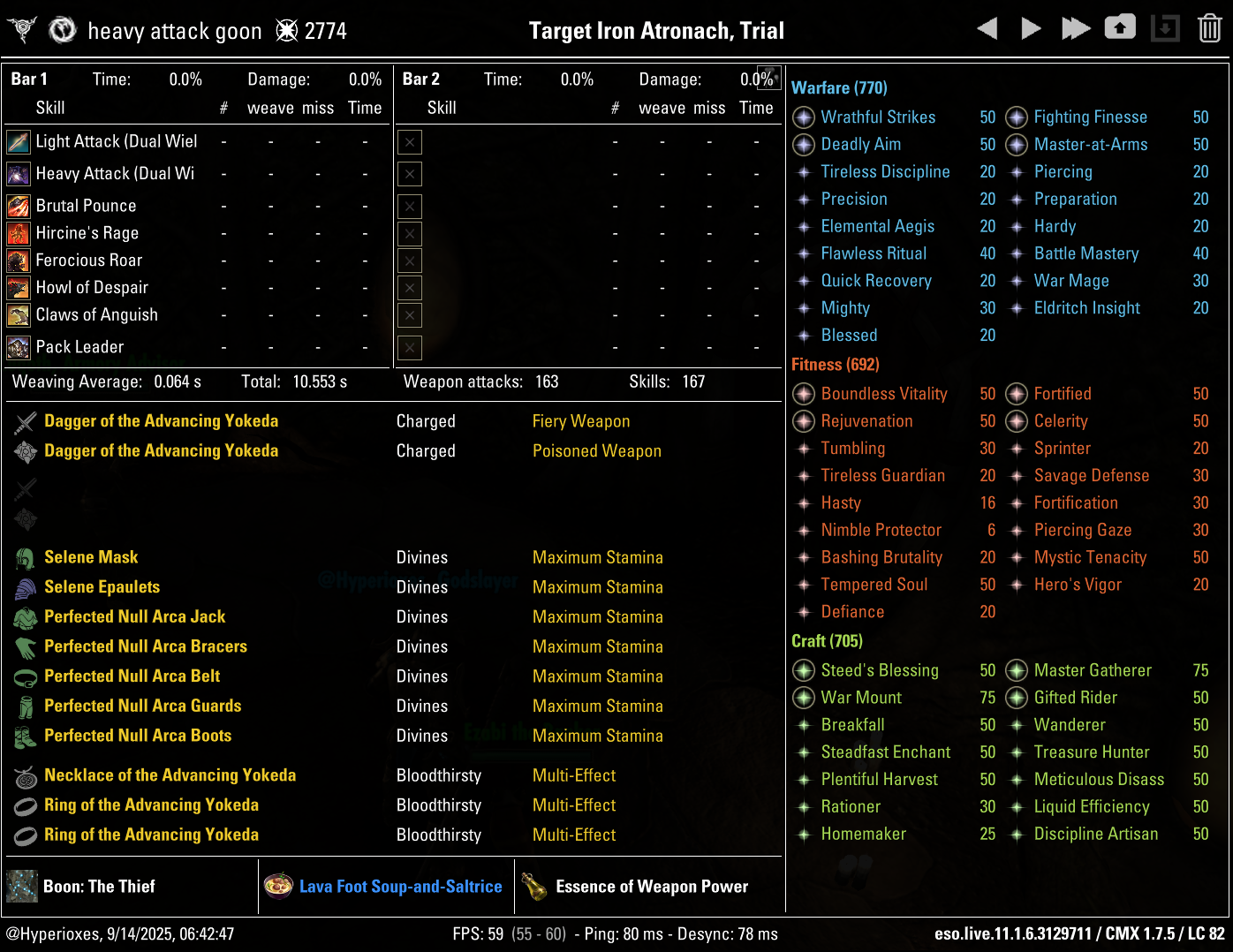This screenshot has height=952, width=1233.
Task: Select the Bar 1 tab
Action: click(27, 78)
